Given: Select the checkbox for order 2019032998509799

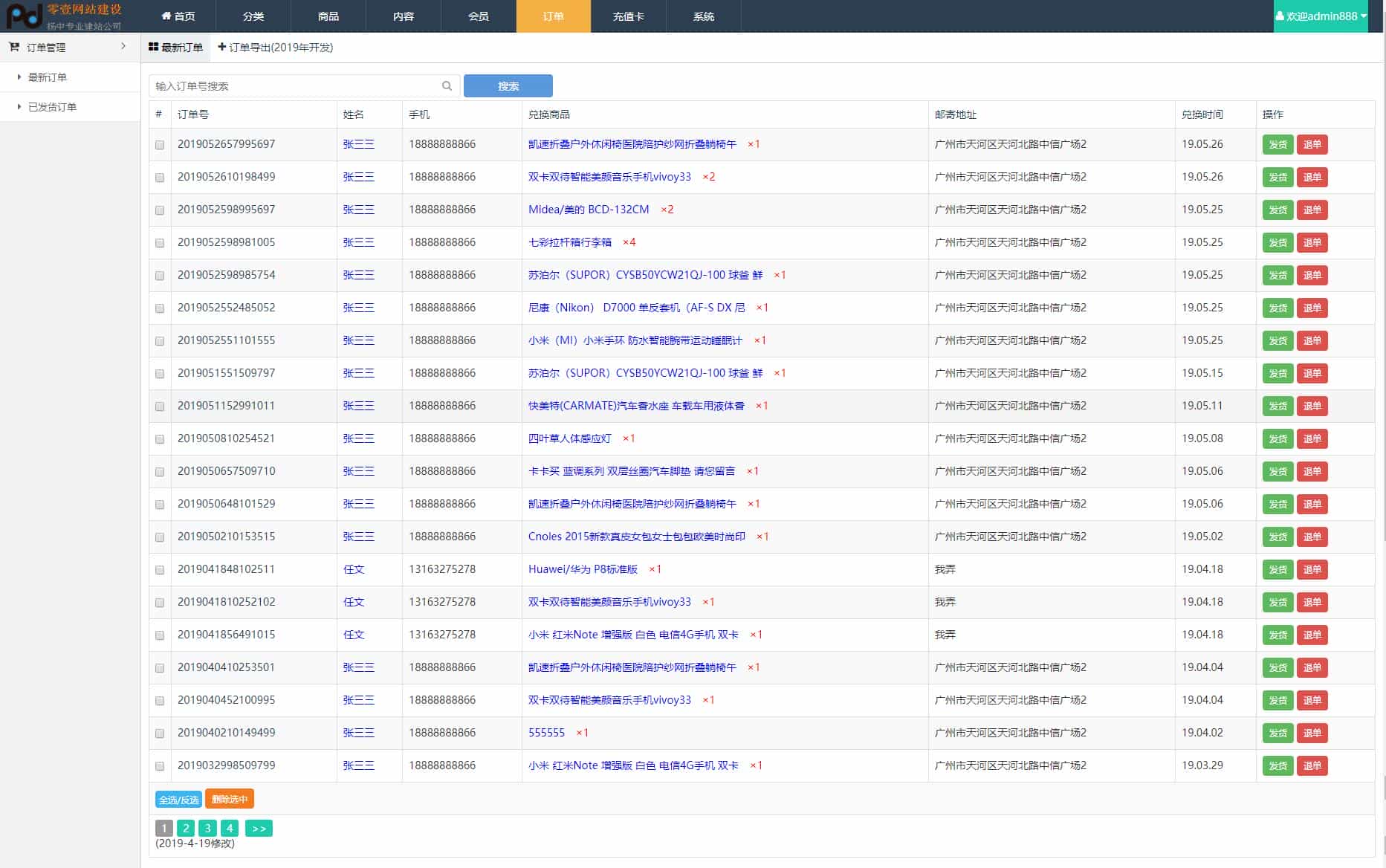Looking at the screenshot, I should tap(160, 766).
